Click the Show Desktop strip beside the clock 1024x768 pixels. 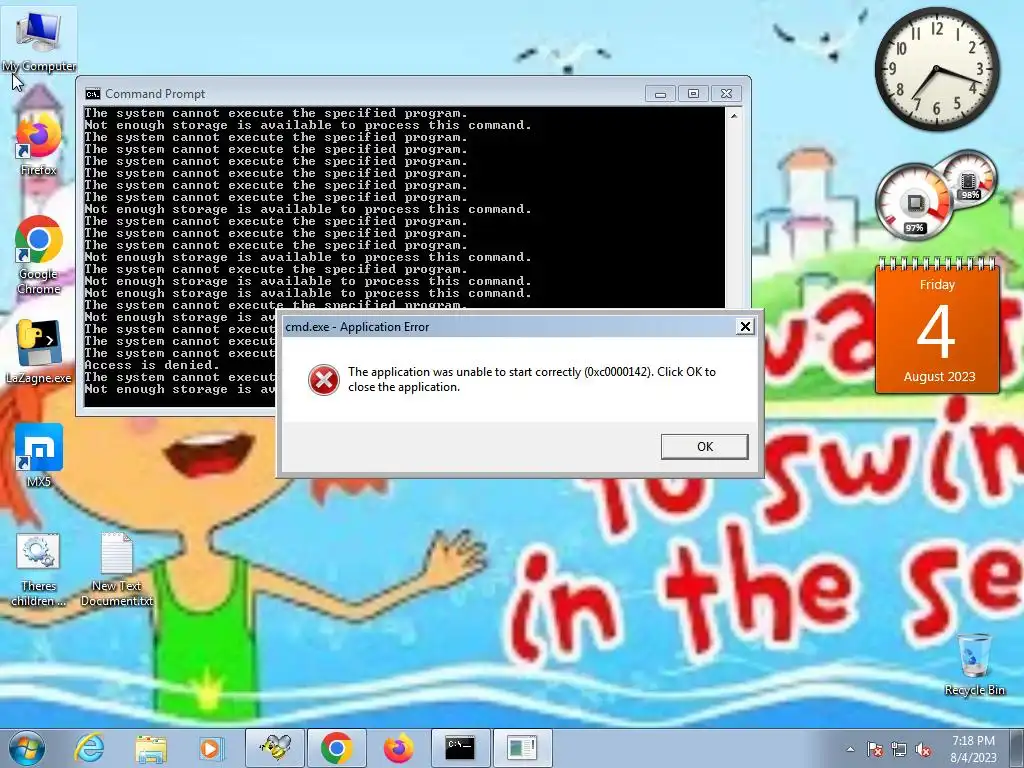pos(1017,748)
